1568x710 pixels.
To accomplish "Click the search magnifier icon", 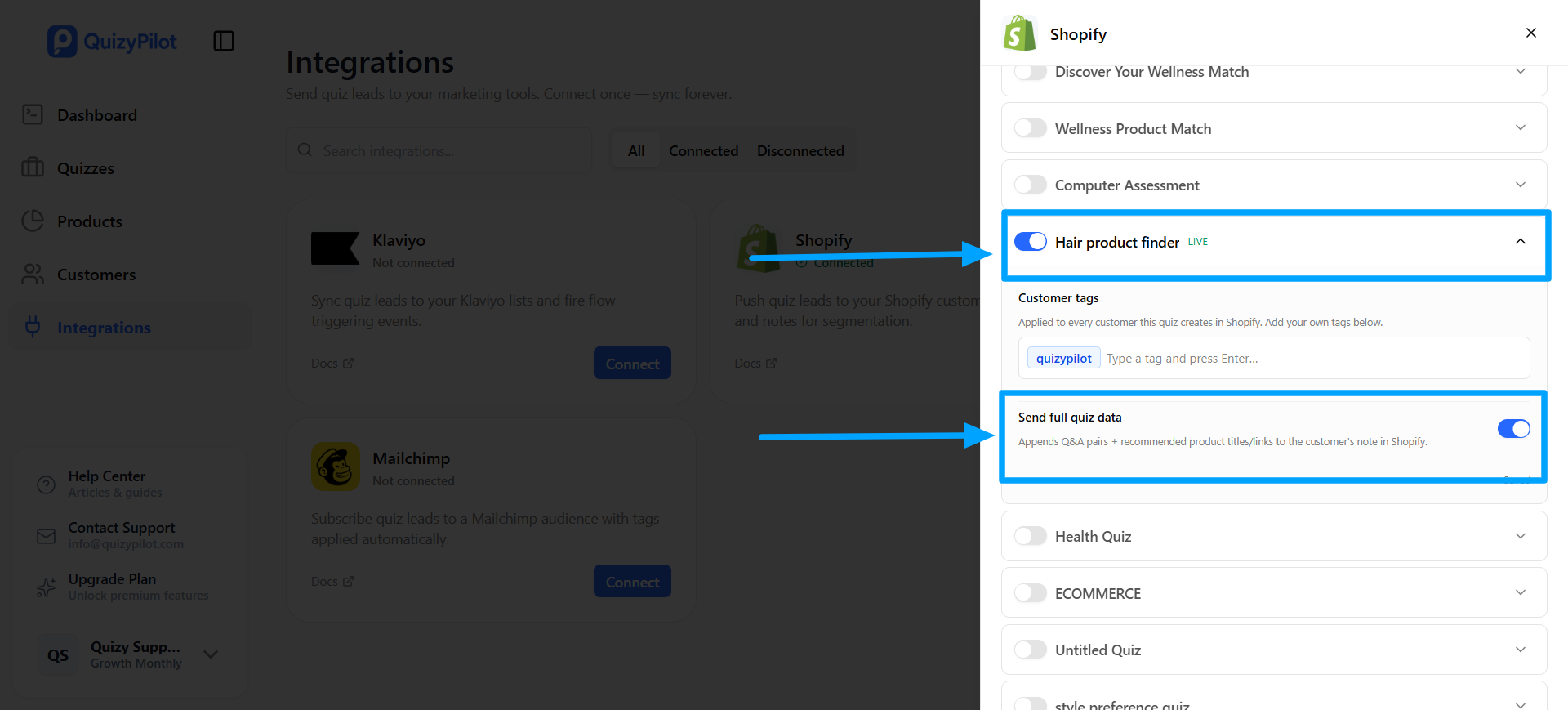I will pyautogui.click(x=305, y=150).
